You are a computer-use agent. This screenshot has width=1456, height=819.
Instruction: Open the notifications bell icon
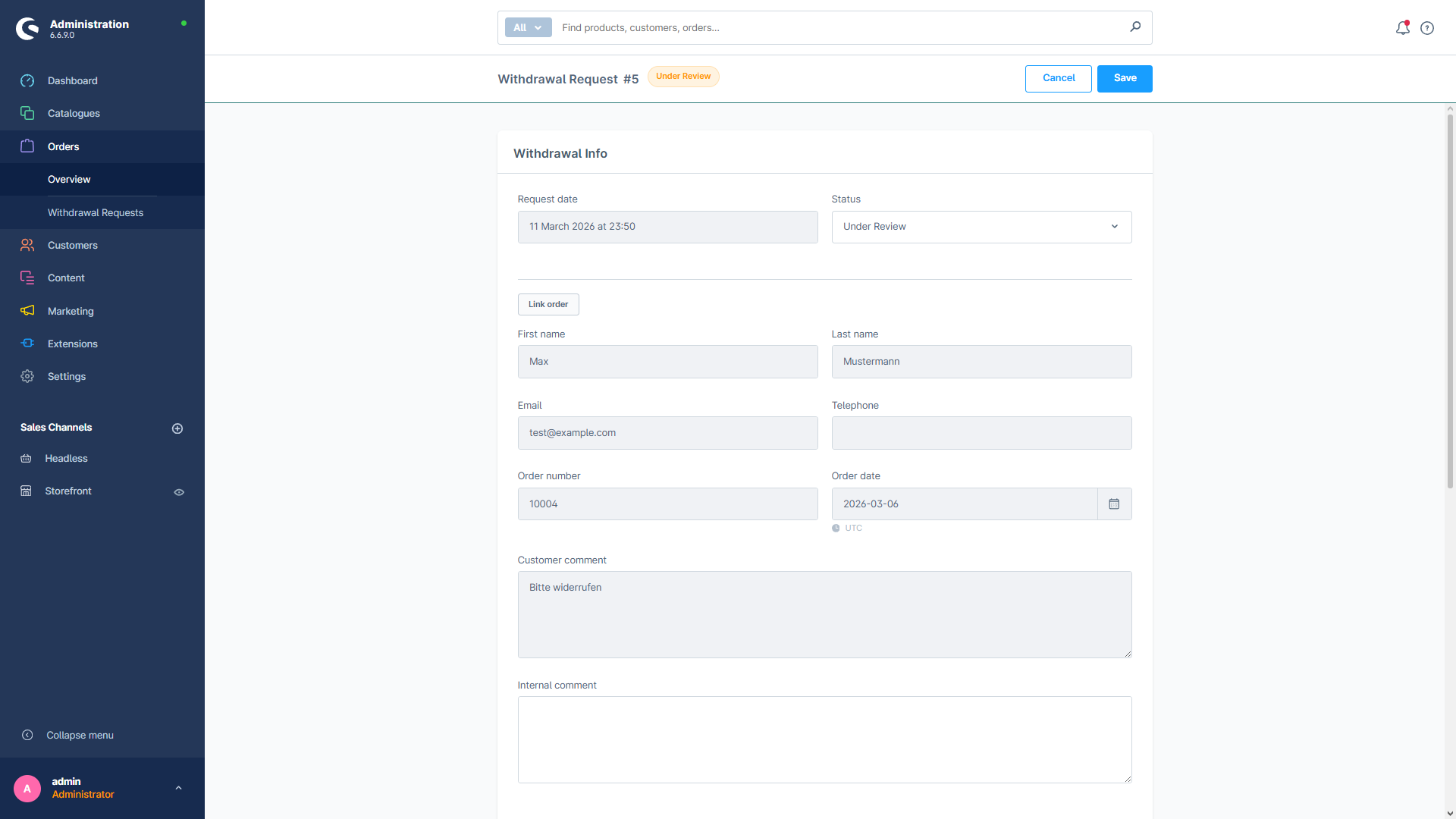[1402, 28]
